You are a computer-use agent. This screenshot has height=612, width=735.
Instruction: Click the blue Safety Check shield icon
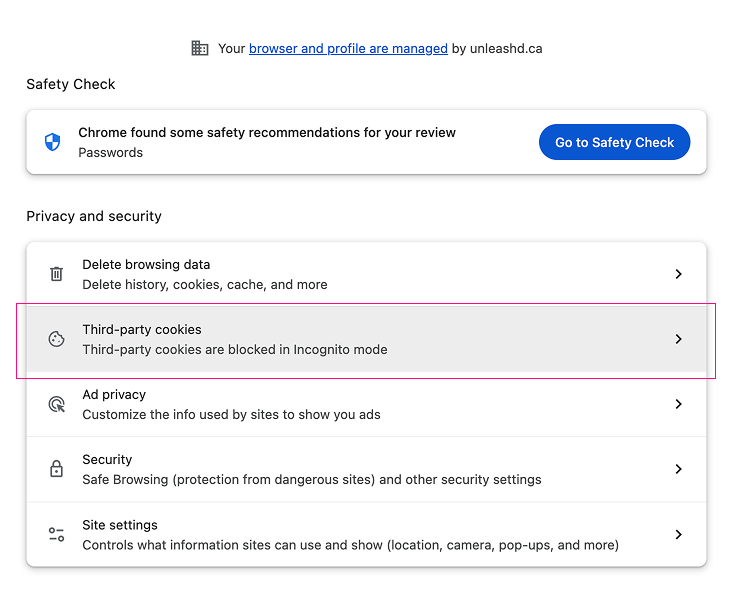pos(53,142)
